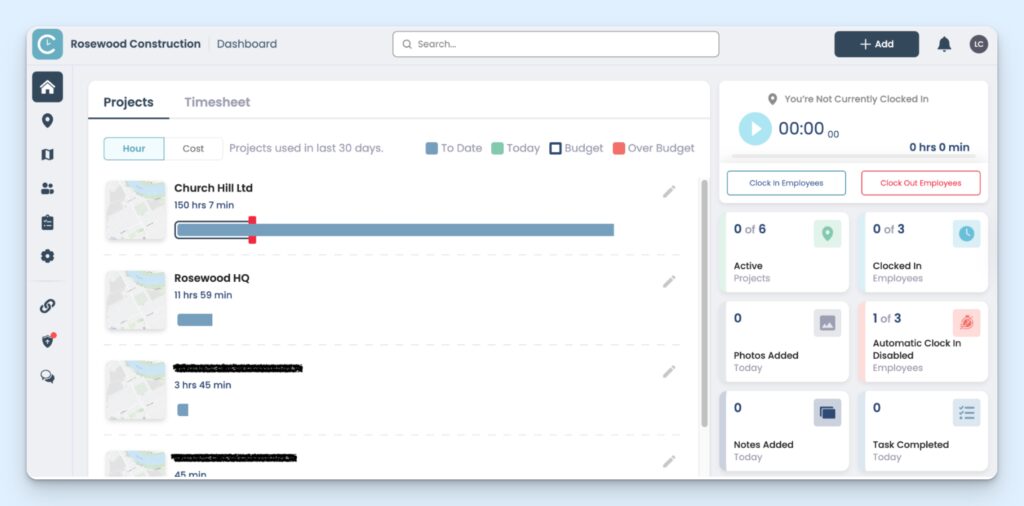Select the Hour view toggle
Screen dimensions: 1024x506
[134, 149]
